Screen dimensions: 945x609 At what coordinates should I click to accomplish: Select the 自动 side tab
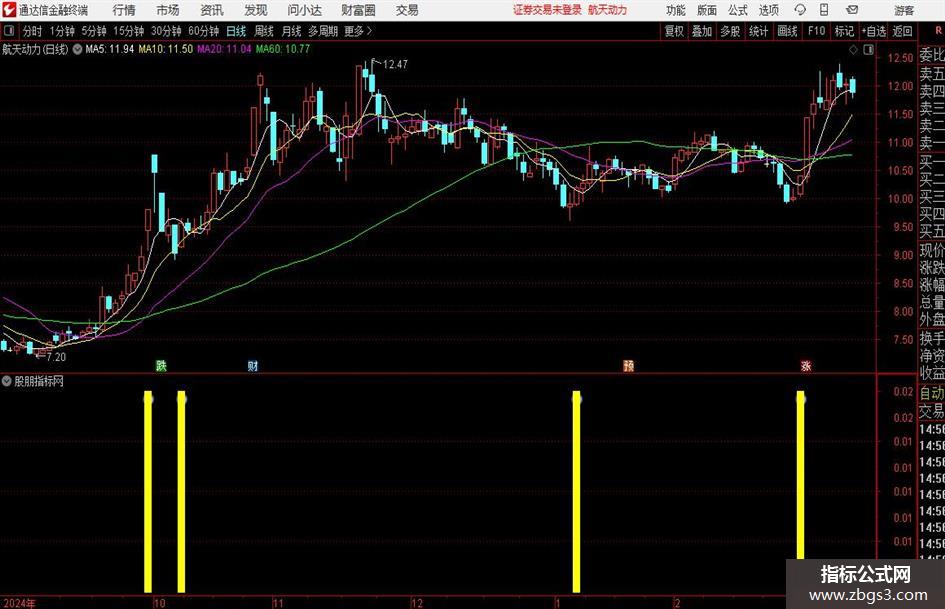tap(932, 393)
